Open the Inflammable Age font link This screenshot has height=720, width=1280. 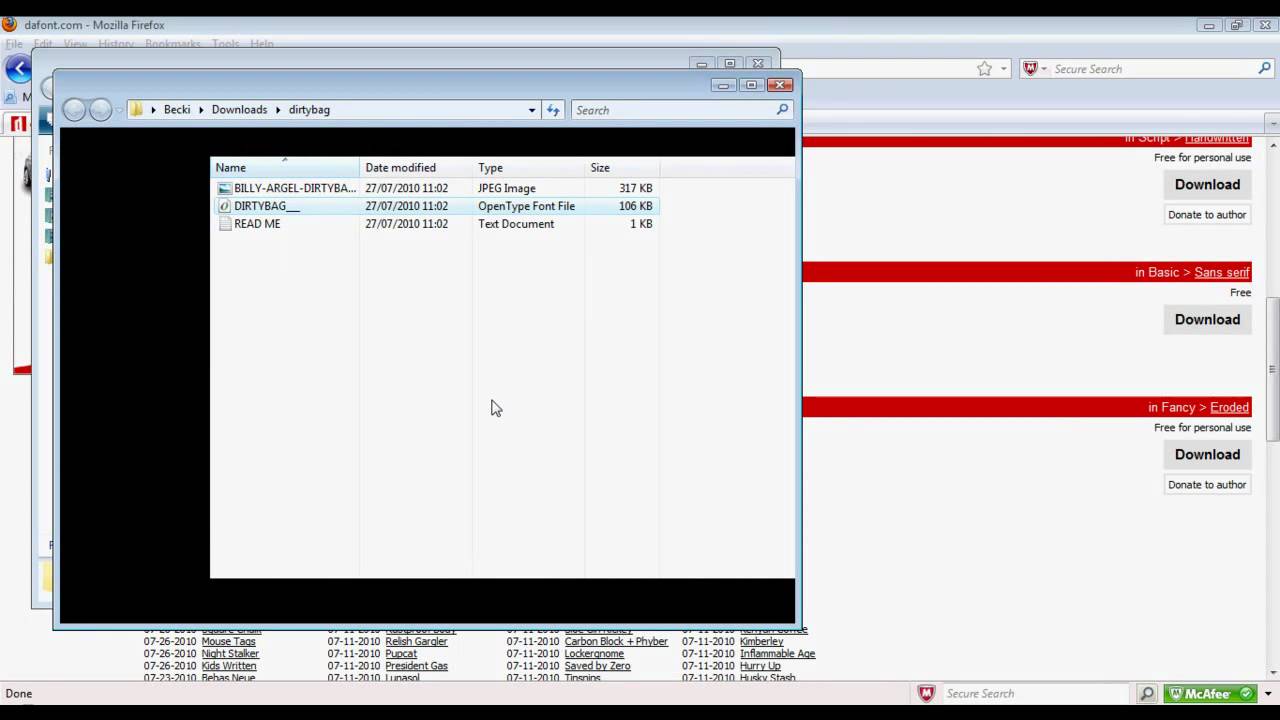778,654
